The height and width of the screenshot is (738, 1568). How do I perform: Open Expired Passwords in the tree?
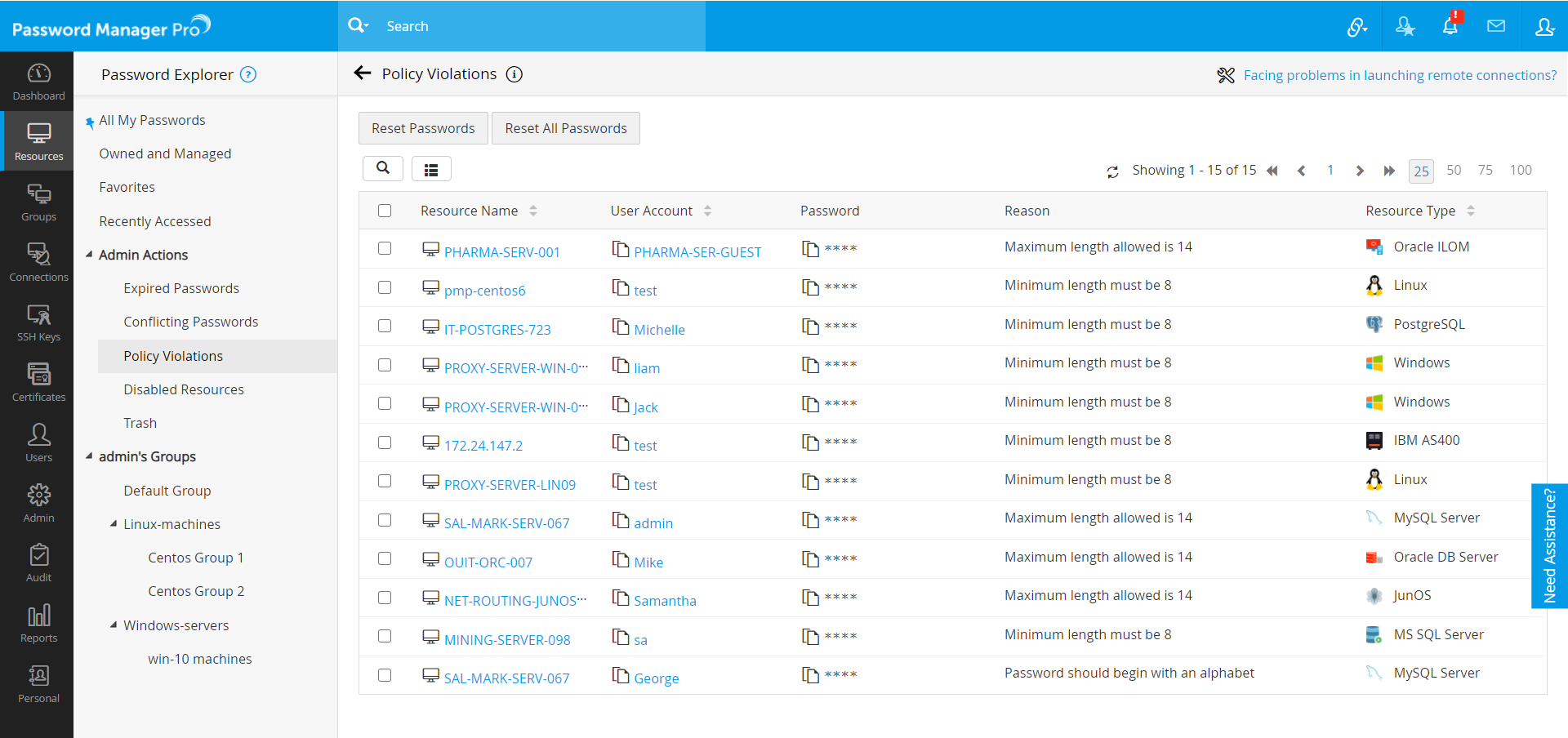[x=181, y=288]
